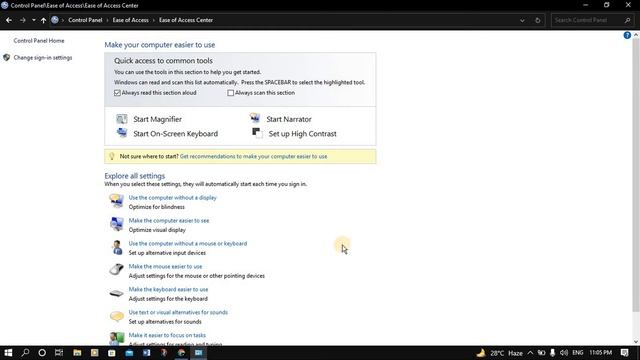Click the icon beside Make the computer easier to see

click(x=116, y=224)
